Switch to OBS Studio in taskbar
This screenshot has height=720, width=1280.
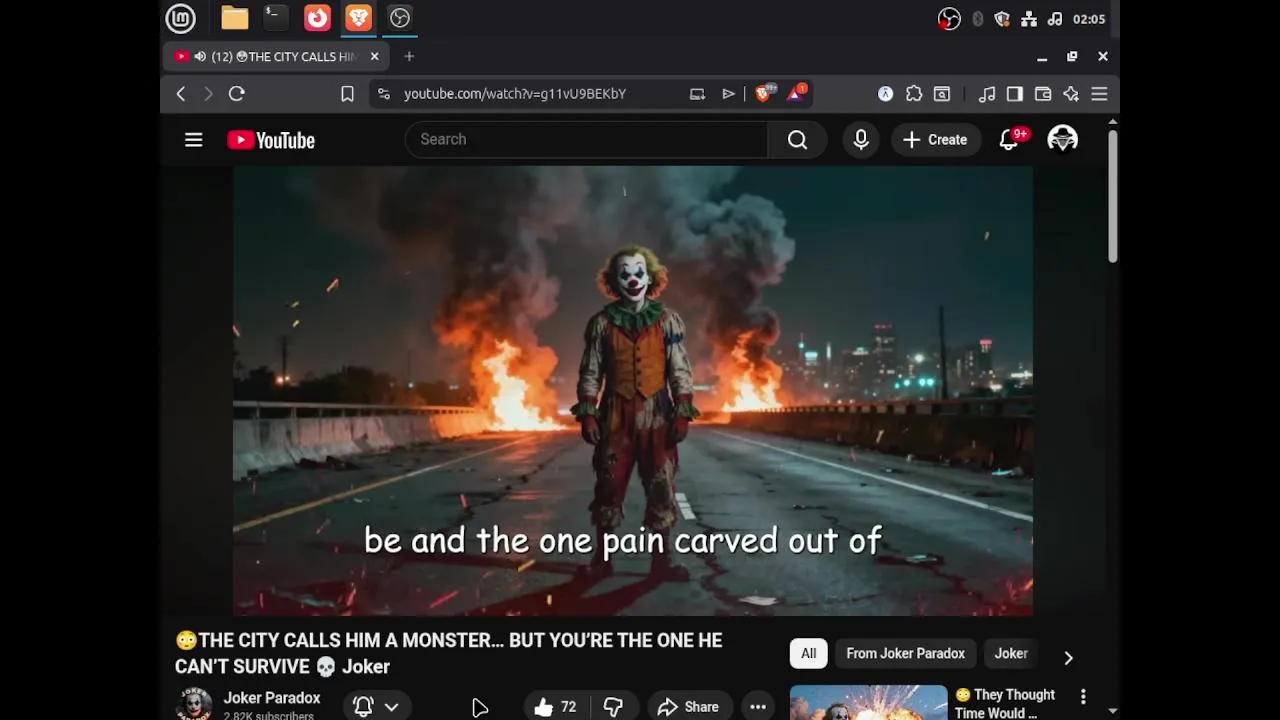point(400,18)
